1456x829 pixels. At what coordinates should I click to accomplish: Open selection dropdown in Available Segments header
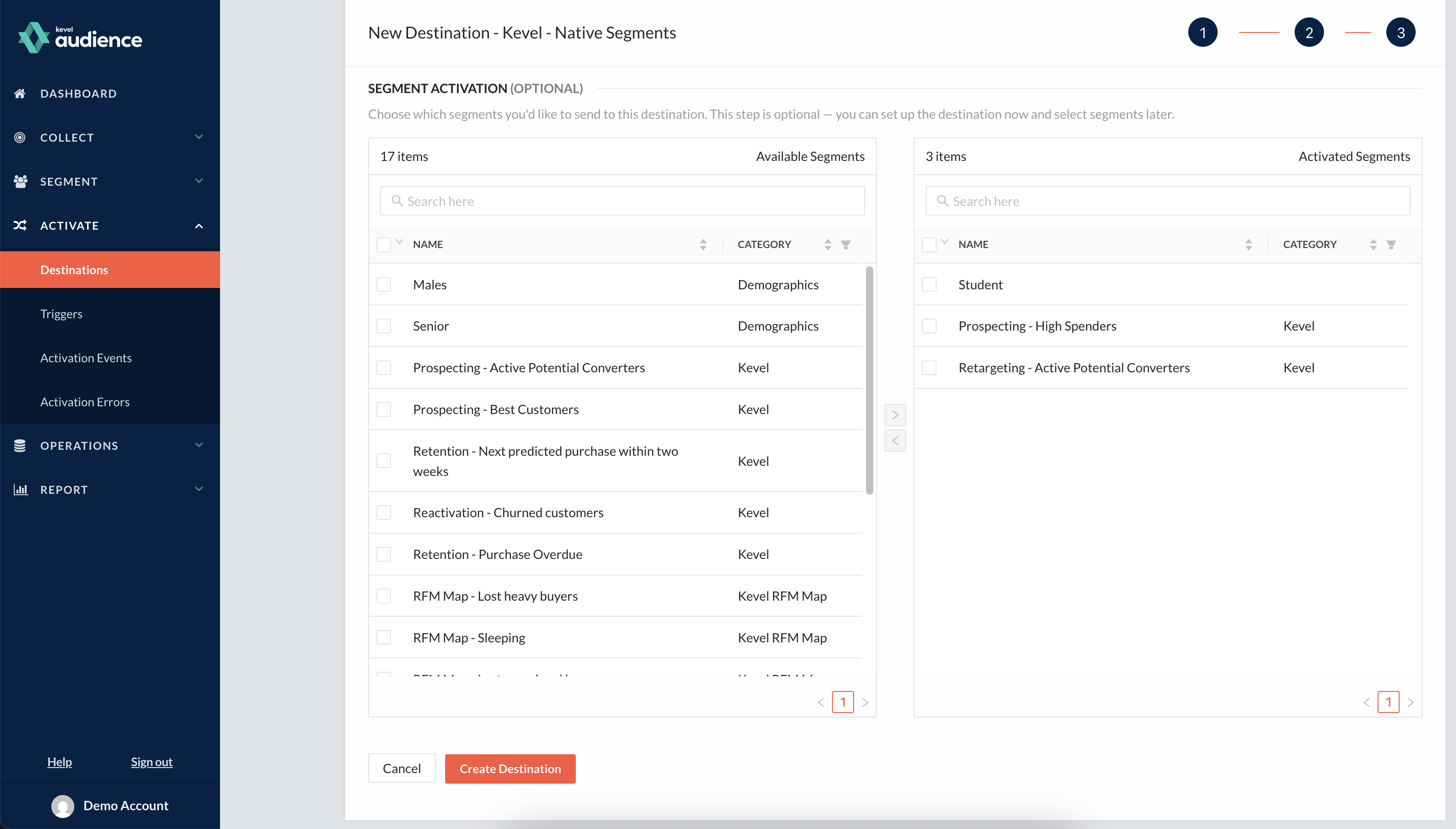point(399,242)
